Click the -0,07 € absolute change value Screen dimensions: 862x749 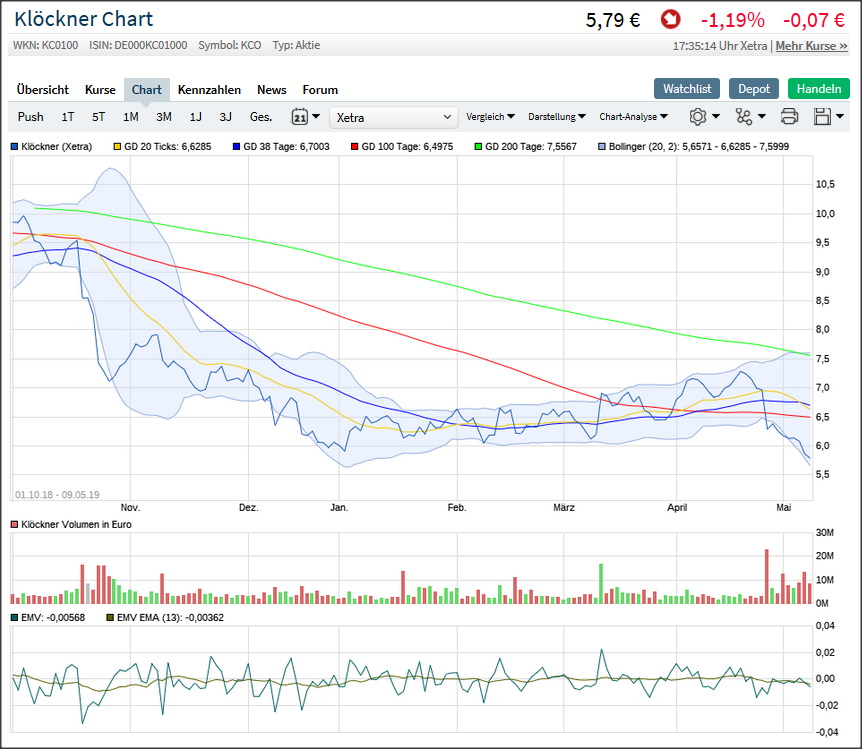click(x=814, y=20)
